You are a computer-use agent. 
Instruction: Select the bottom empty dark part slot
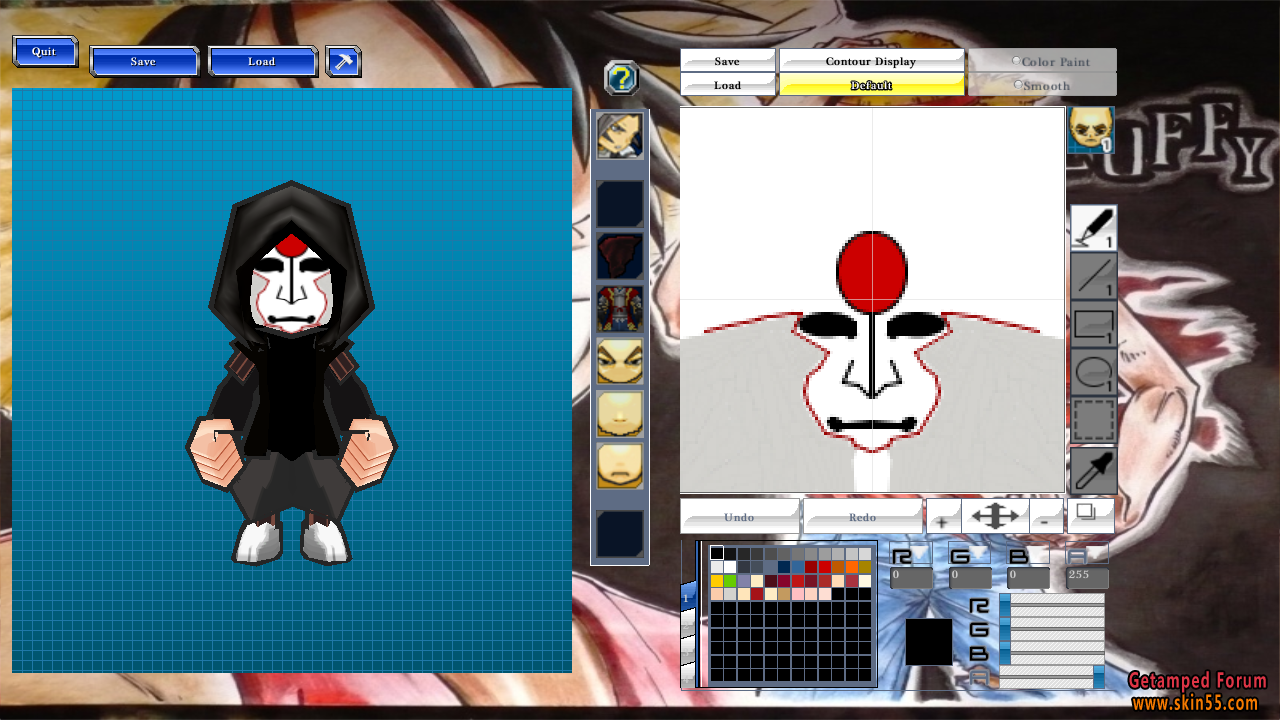[620, 533]
